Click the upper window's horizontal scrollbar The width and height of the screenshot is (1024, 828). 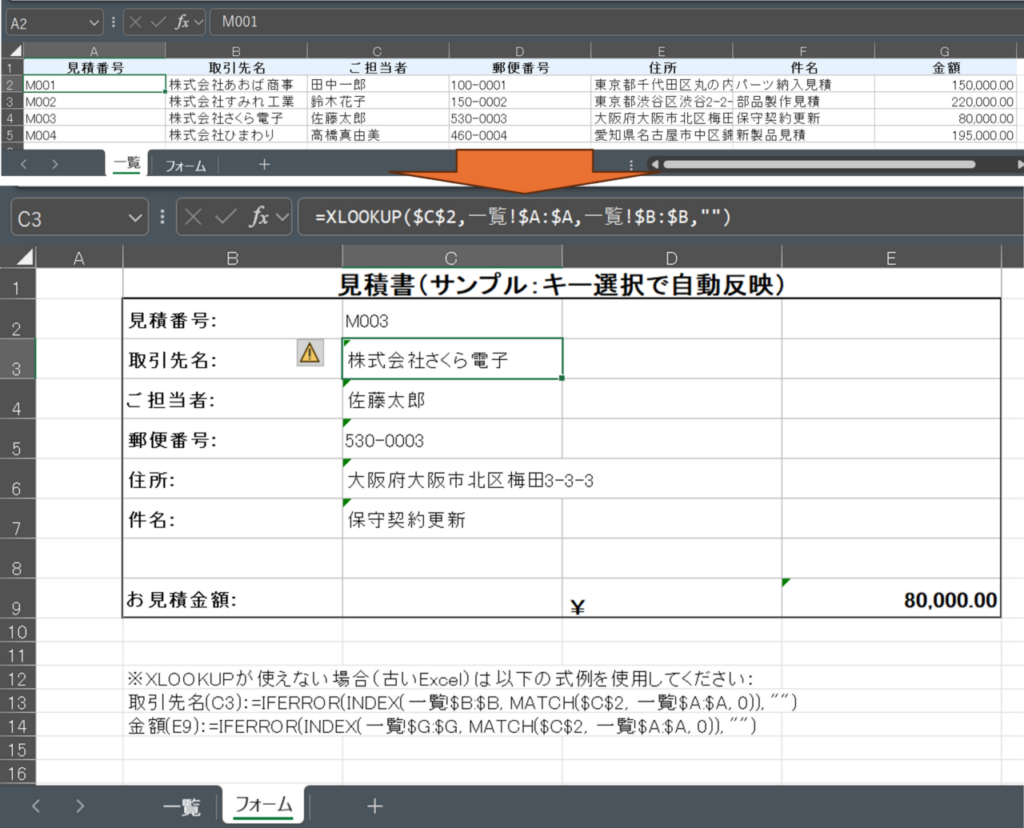pos(818,164)
